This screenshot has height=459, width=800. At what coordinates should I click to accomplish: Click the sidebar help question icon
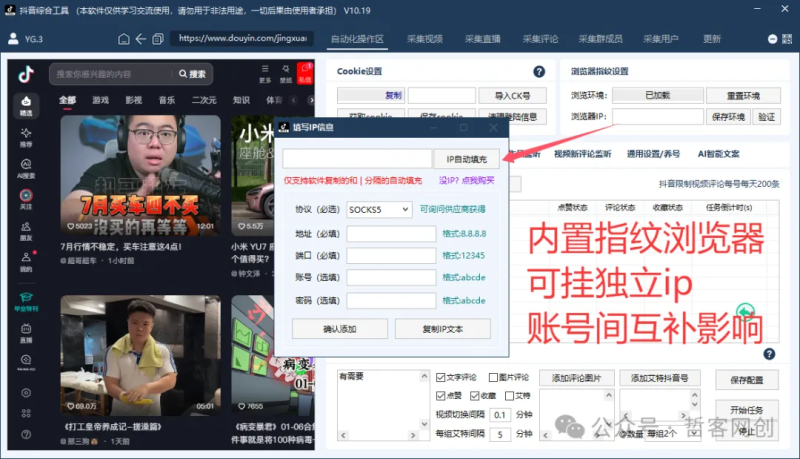(x=26, y=435)
